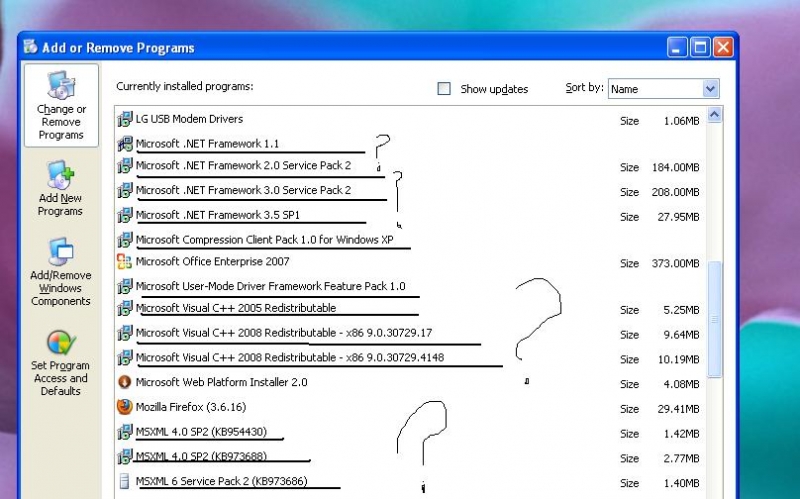Click the Visual C++ 2008 9.0.30729.4148 icon
The image size is (800, 499).
tap(124, 358)
